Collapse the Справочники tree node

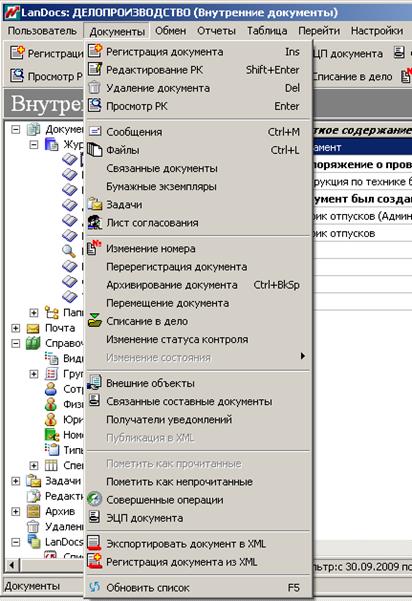pos(15,343)
